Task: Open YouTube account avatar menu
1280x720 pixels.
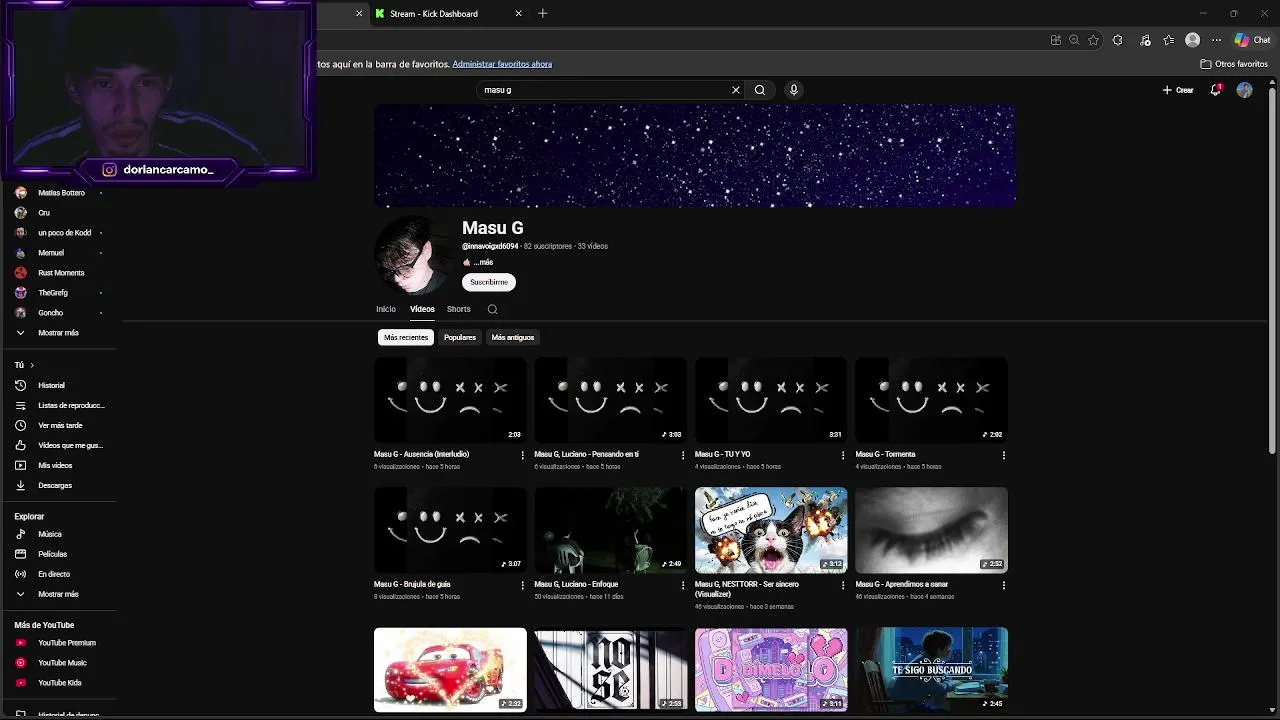Action: (1244, 90)
